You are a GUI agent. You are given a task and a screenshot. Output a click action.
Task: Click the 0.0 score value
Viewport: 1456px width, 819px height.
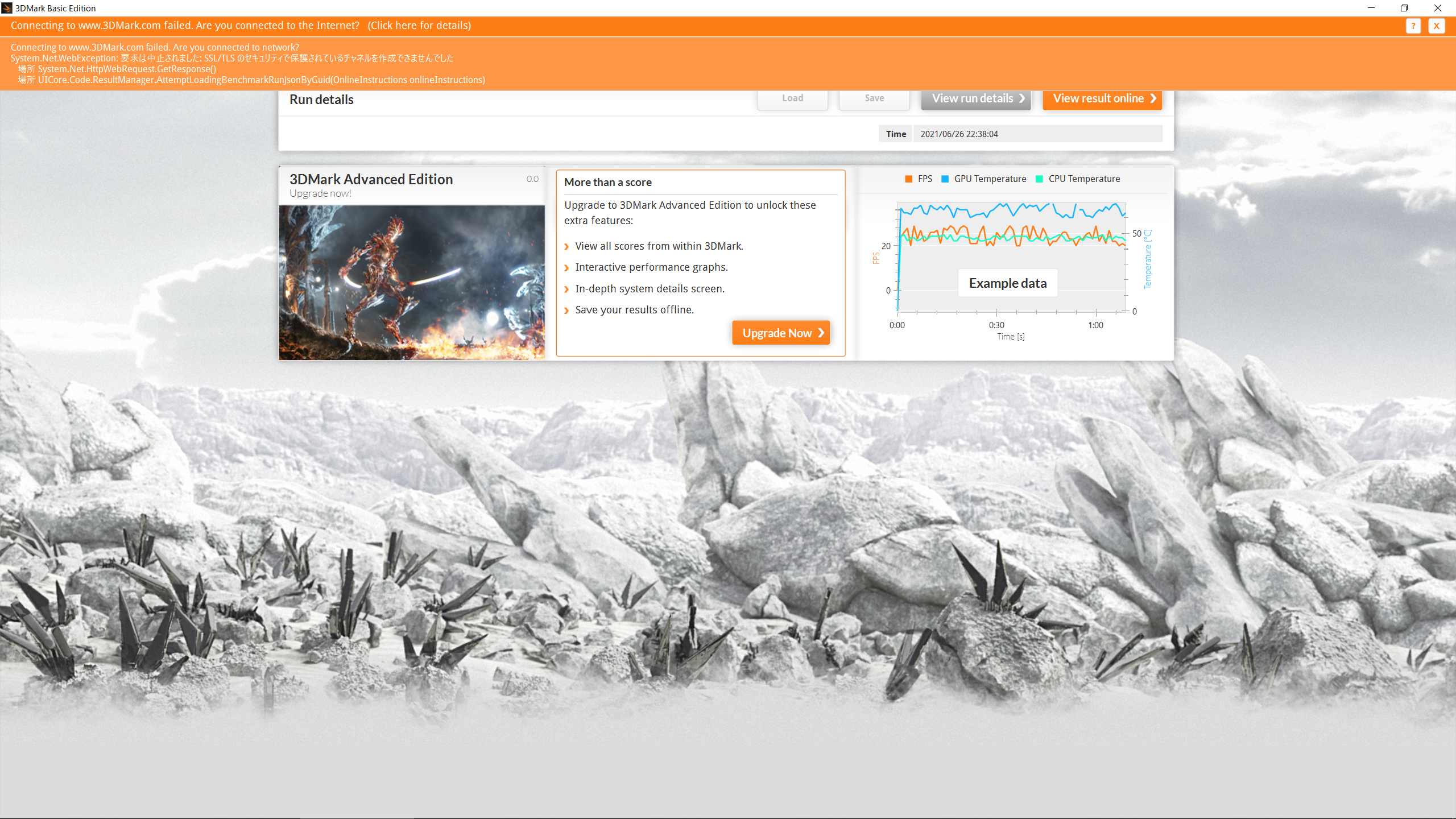pos(532,179)
